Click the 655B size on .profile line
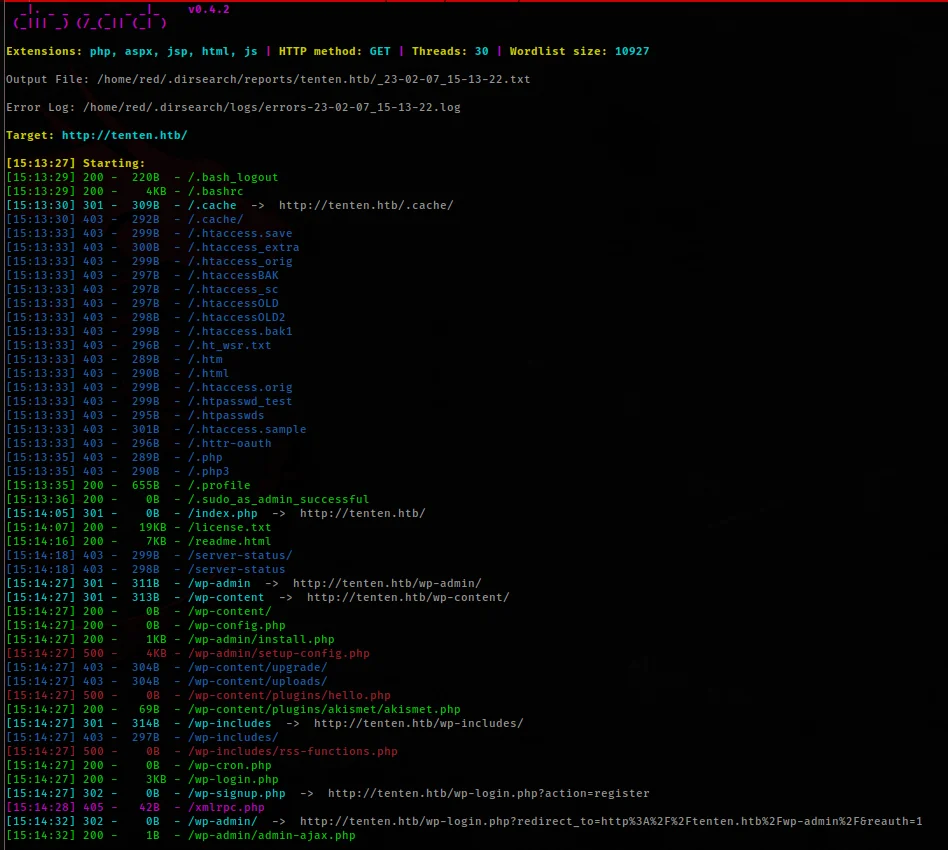 [x=146, y=485]
